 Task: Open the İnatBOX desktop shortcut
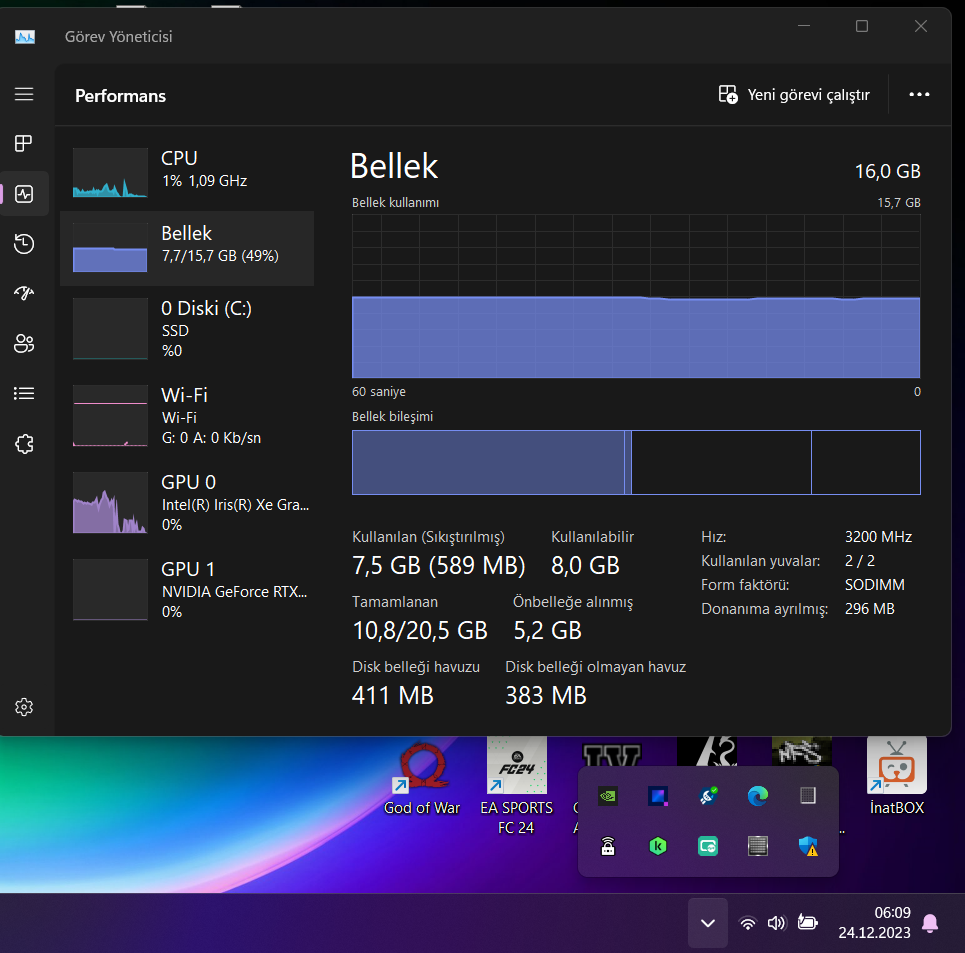click(x=897, y=777)
